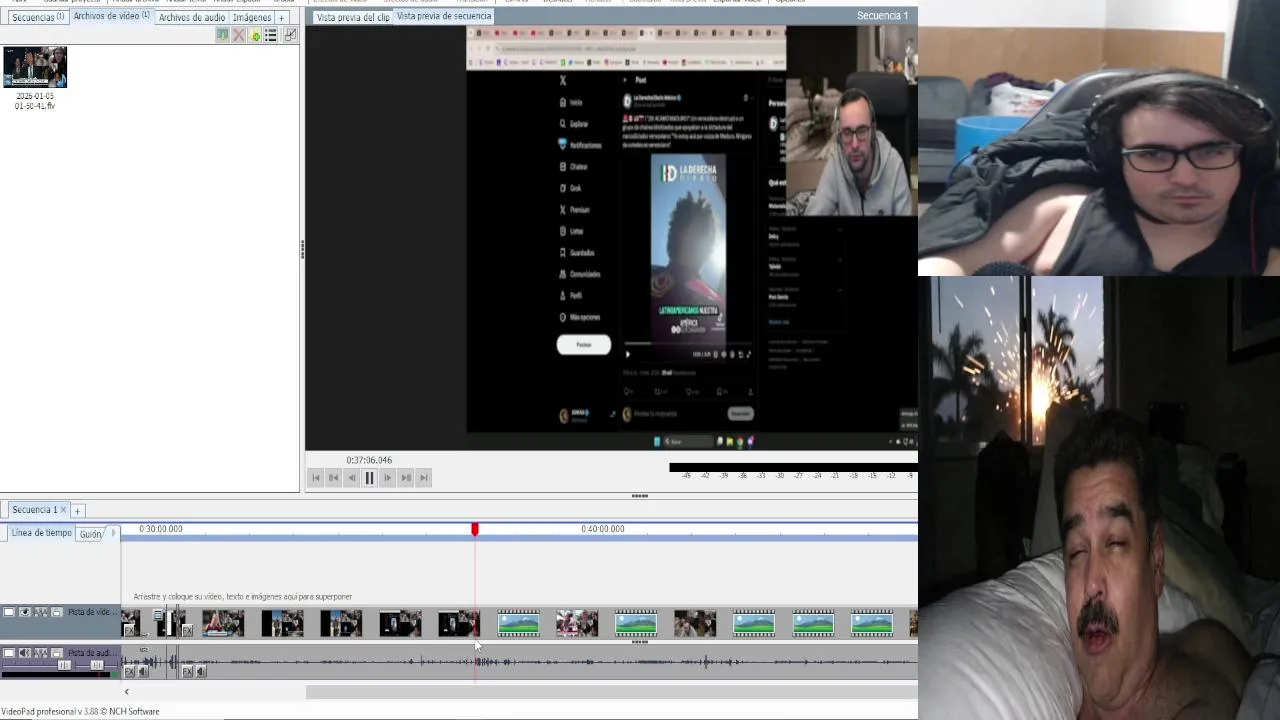The width and height of the screenshot is (1280, 720).
Task: Click the Pista de audio track label
Action: (93, 653)
